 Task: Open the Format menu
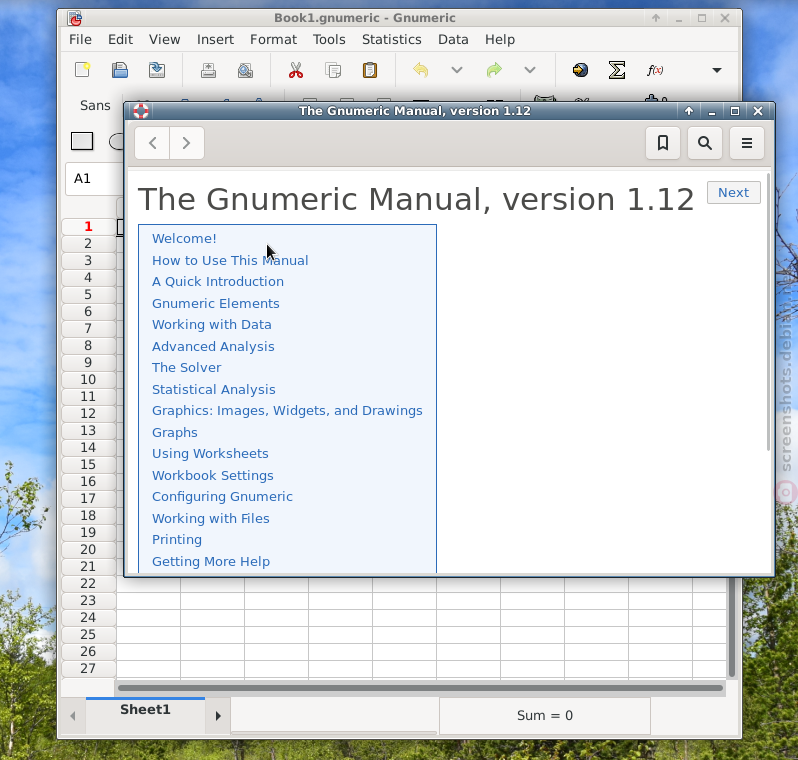273,39
